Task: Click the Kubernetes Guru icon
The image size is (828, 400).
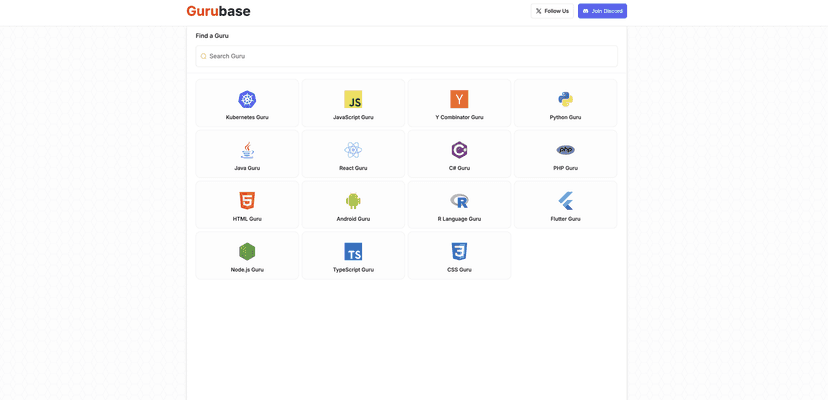Action: pos(247,99)
